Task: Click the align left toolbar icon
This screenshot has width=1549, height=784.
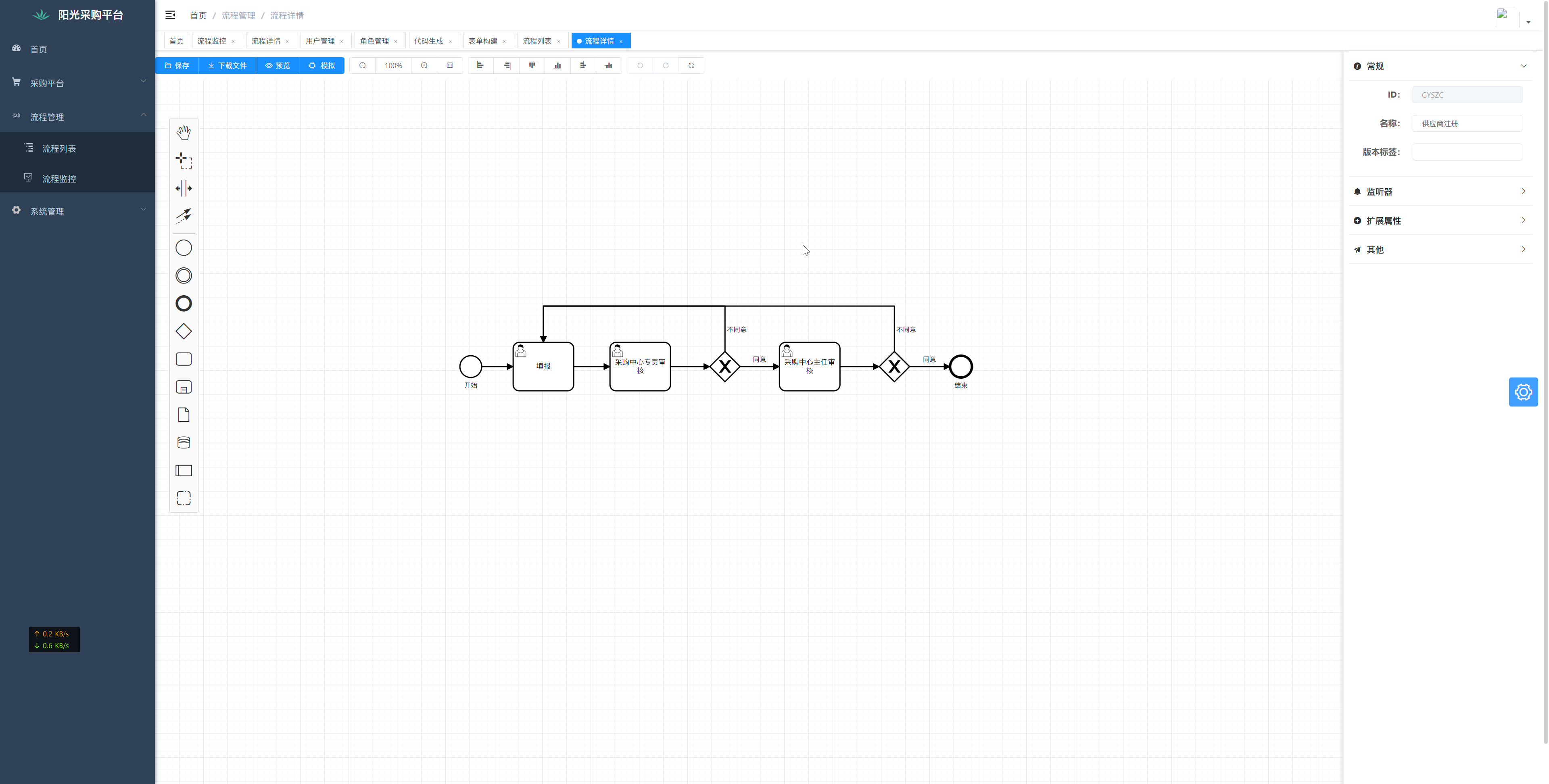Action: (x=480, y=65)
